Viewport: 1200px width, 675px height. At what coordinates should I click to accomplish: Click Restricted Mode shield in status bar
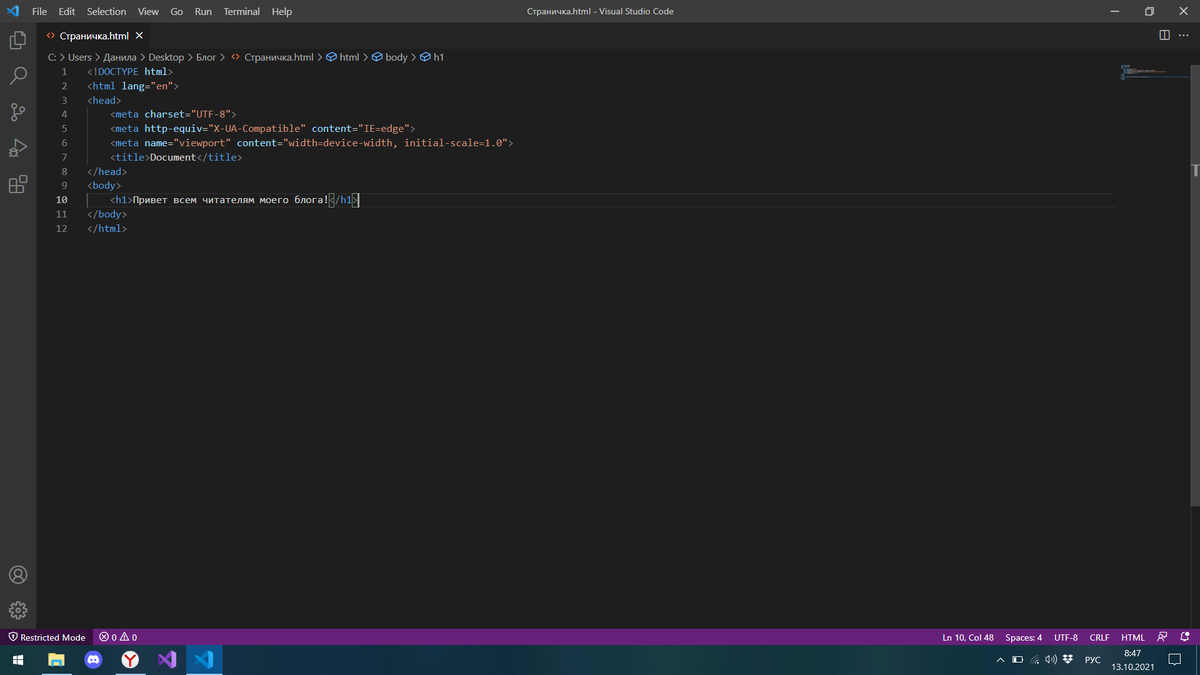[x=47, y=637]
